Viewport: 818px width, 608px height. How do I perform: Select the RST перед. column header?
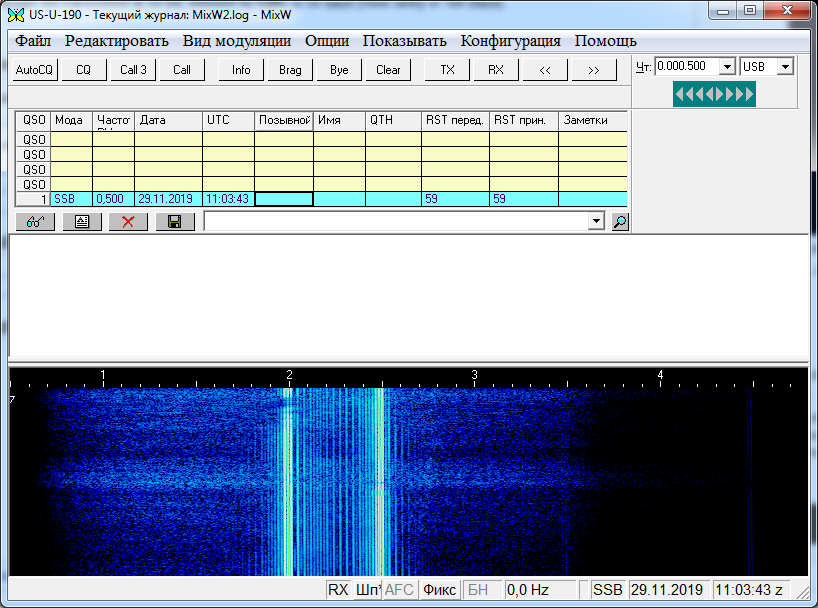coord(455,121)
